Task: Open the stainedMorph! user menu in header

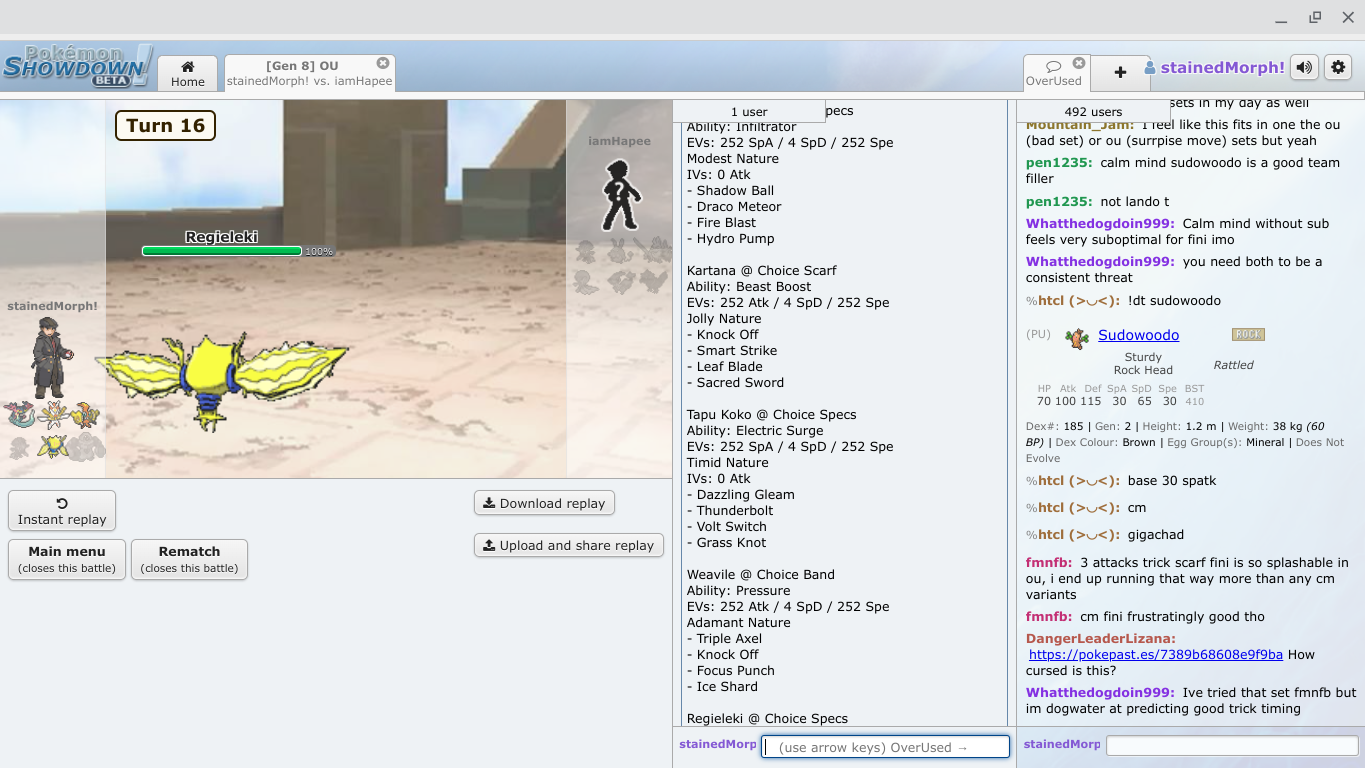Action: click(x=1214, y=68)
